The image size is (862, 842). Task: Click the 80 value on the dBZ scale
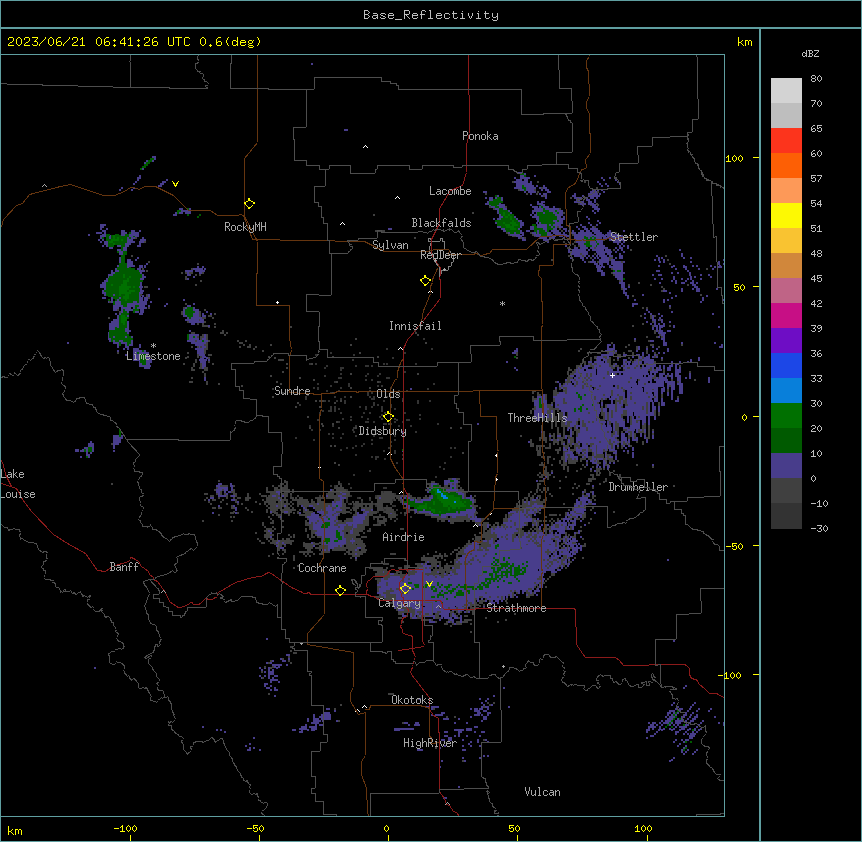click(x=816, y=79)
